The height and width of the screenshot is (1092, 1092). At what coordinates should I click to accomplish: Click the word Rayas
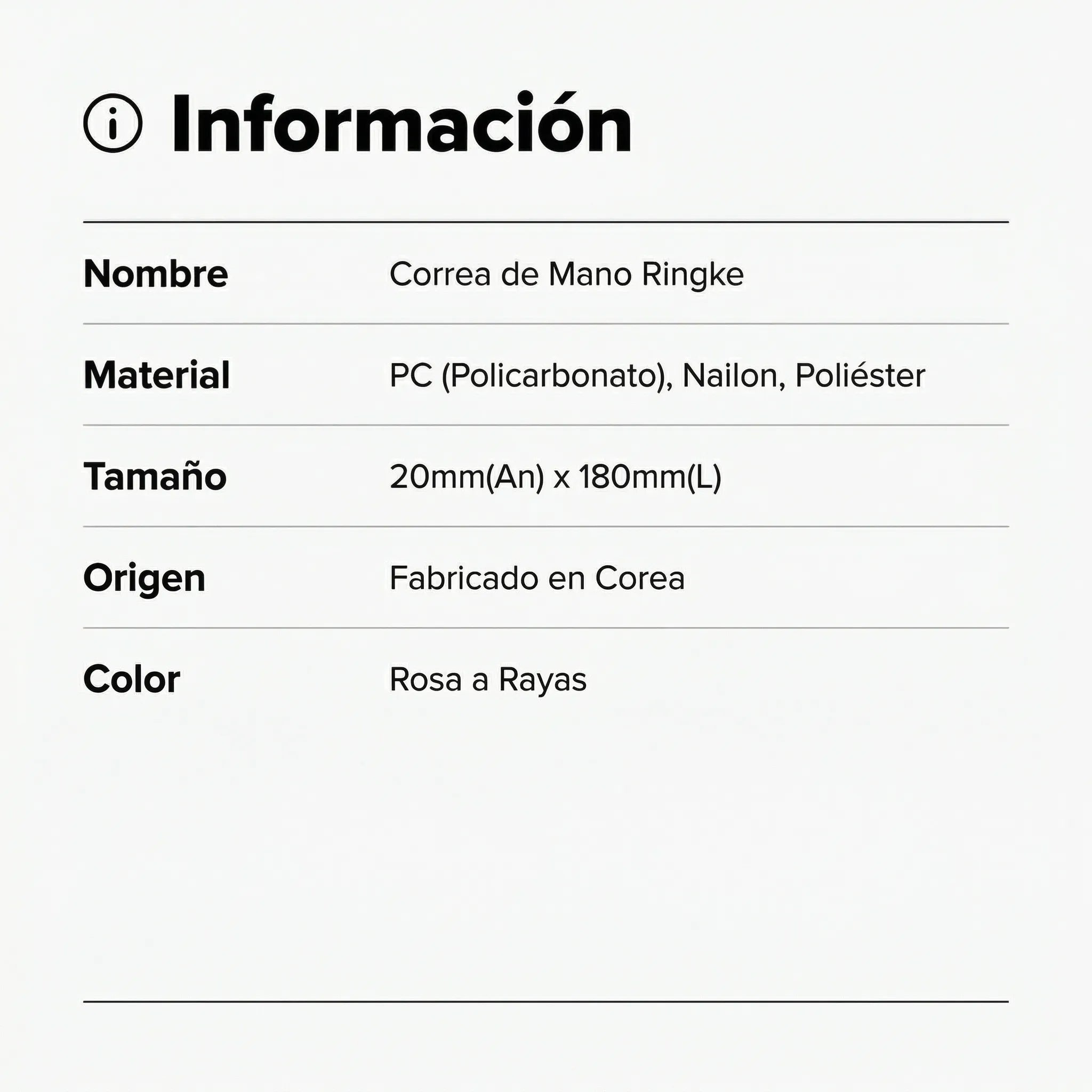(543, 680)
